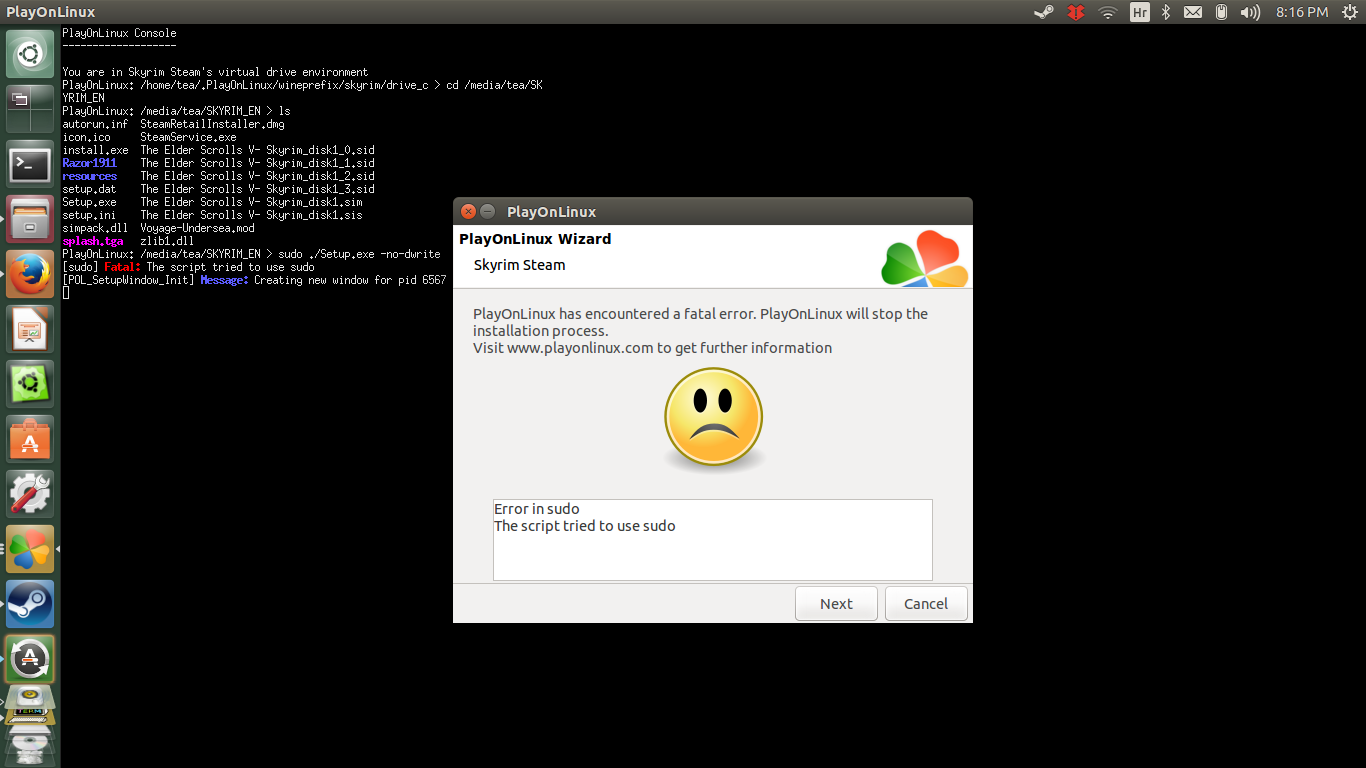Click the Steam tray indicator
Viewport: 1366px width, 768px height.
(x=1044, y=12)
